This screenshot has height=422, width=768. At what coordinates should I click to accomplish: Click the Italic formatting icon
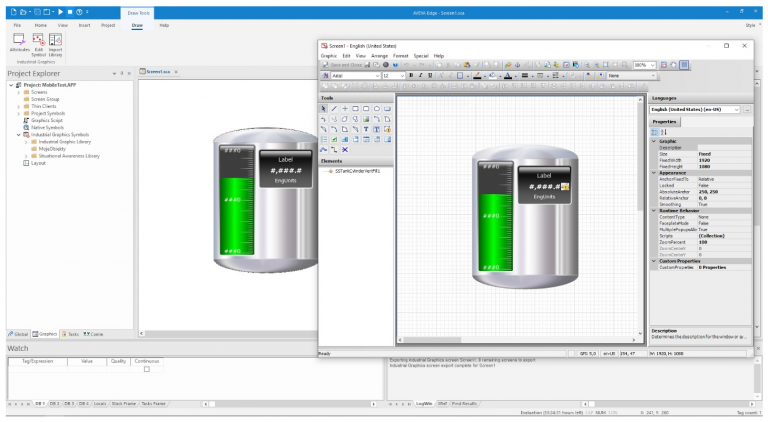pos(422,75)
